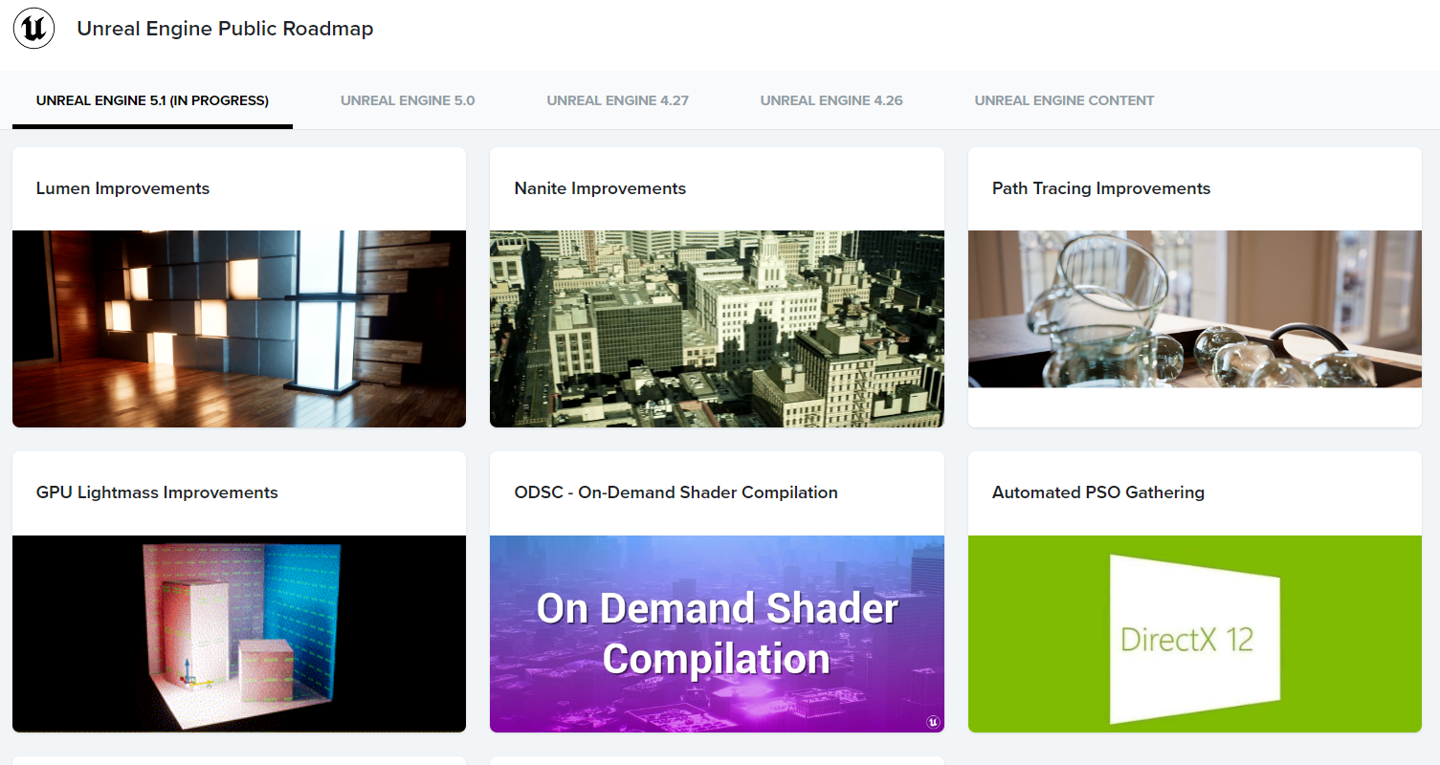Click the On Demand Shader Compilation banner image
The width and height of the screenshot is (1440, 765).
pyautogui.click(x=717, y=634)
